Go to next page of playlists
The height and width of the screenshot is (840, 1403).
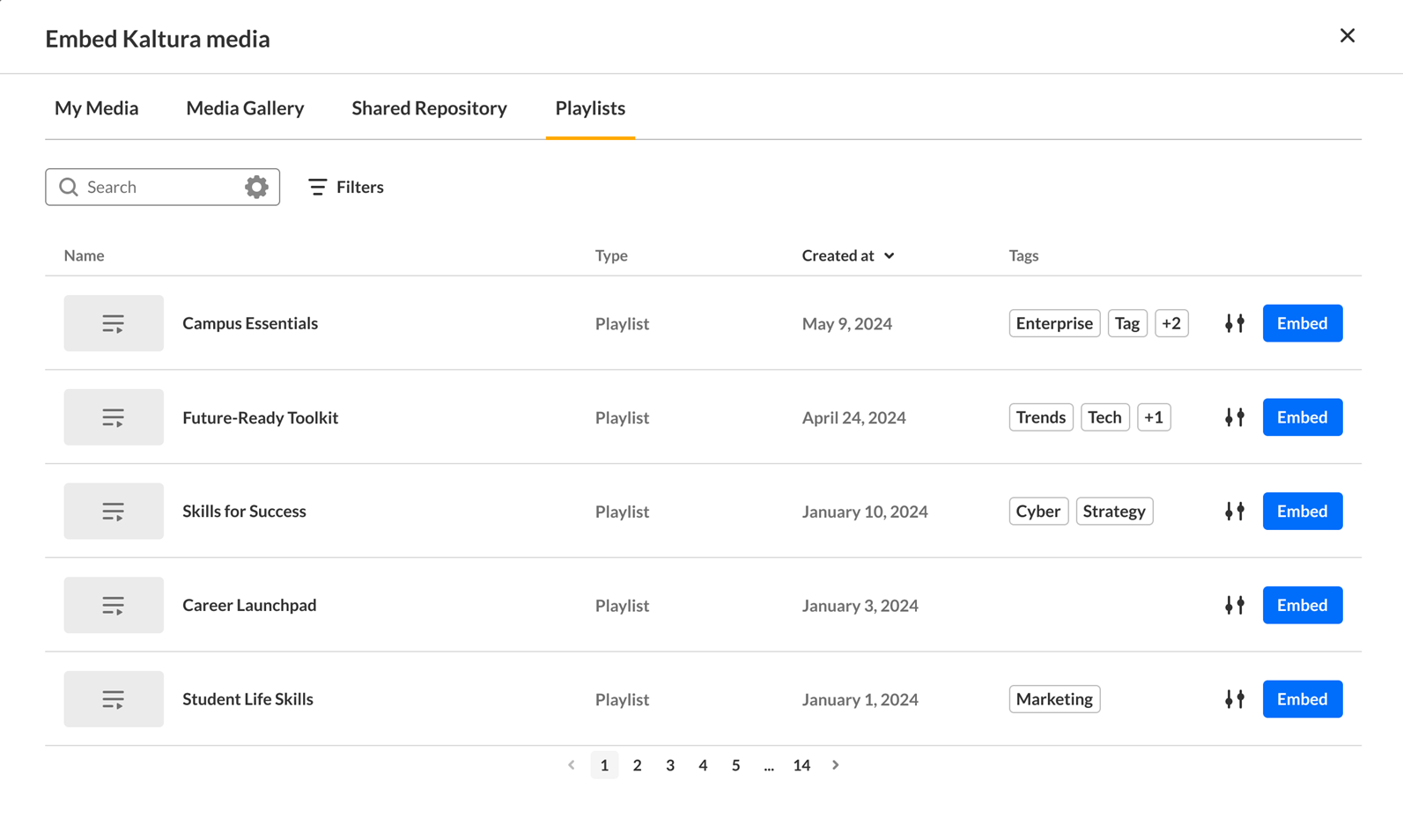835,765
